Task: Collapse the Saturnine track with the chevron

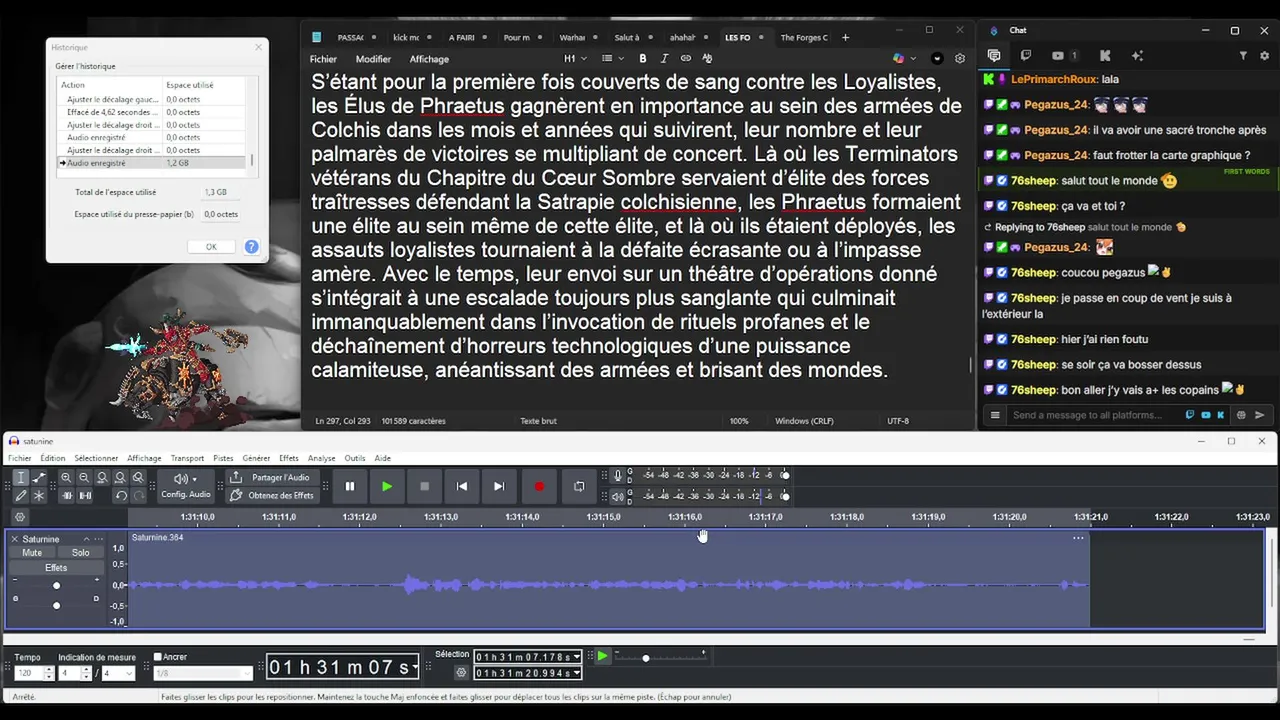Action: coord(86,539)
